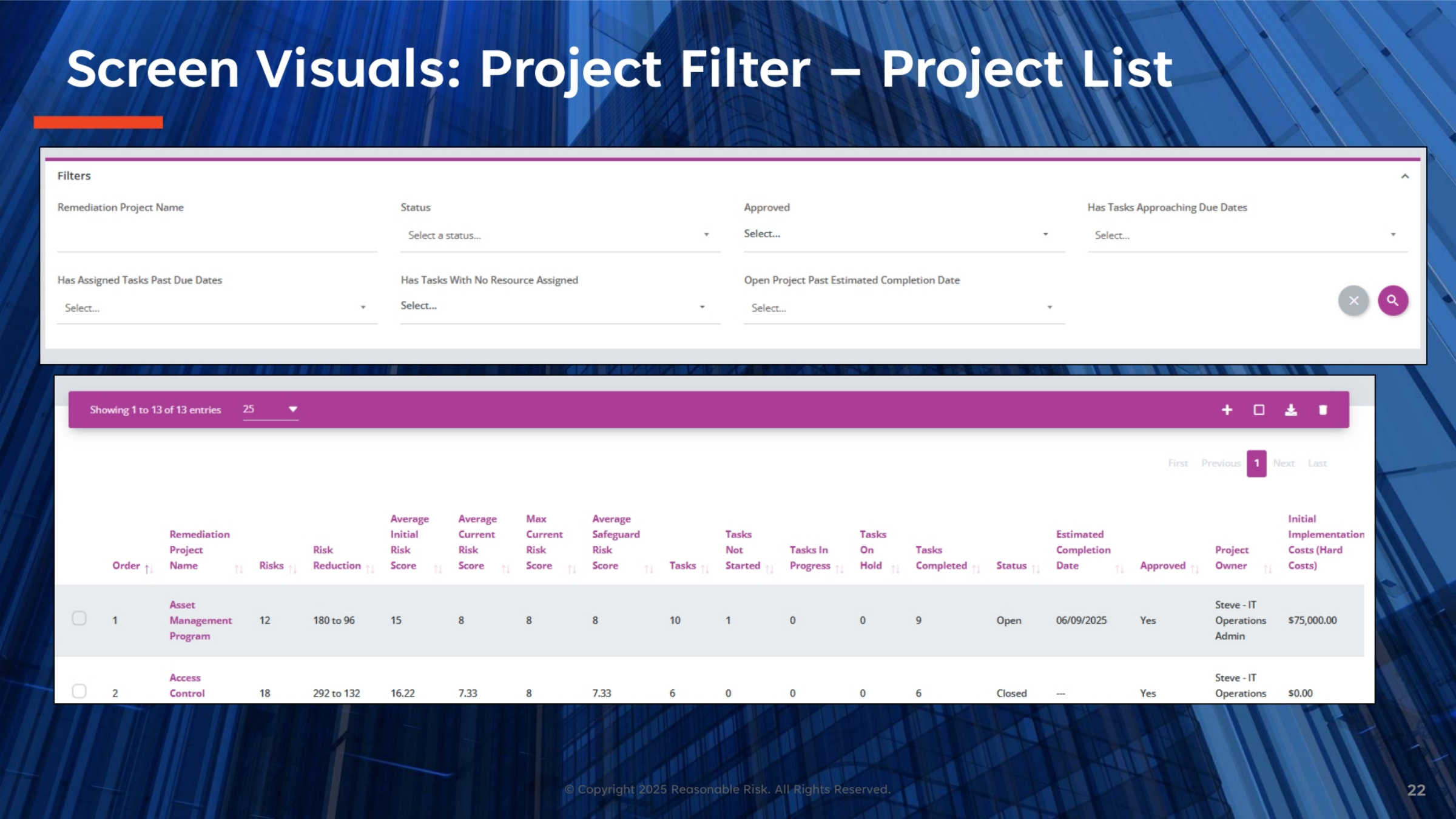The image size is (1456, 819).
Task: Select page 1 in pagination
Action: 1256,463
